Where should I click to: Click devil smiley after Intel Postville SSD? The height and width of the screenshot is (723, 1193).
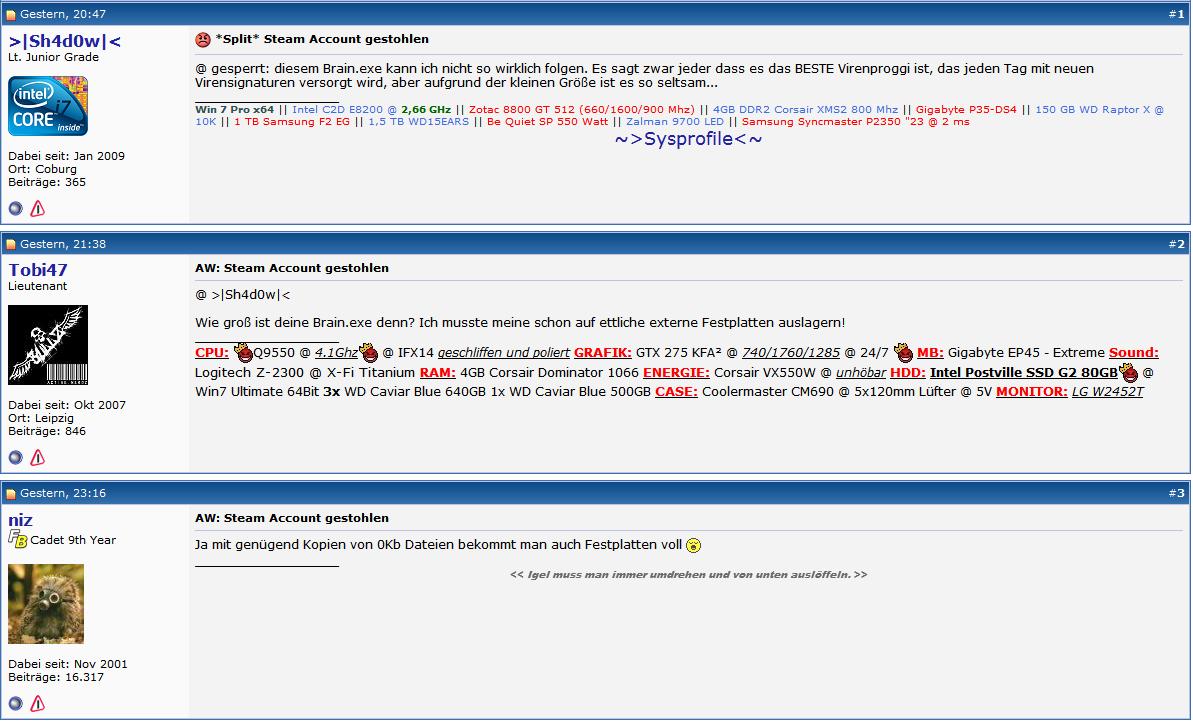click(x=1129, y=372)
